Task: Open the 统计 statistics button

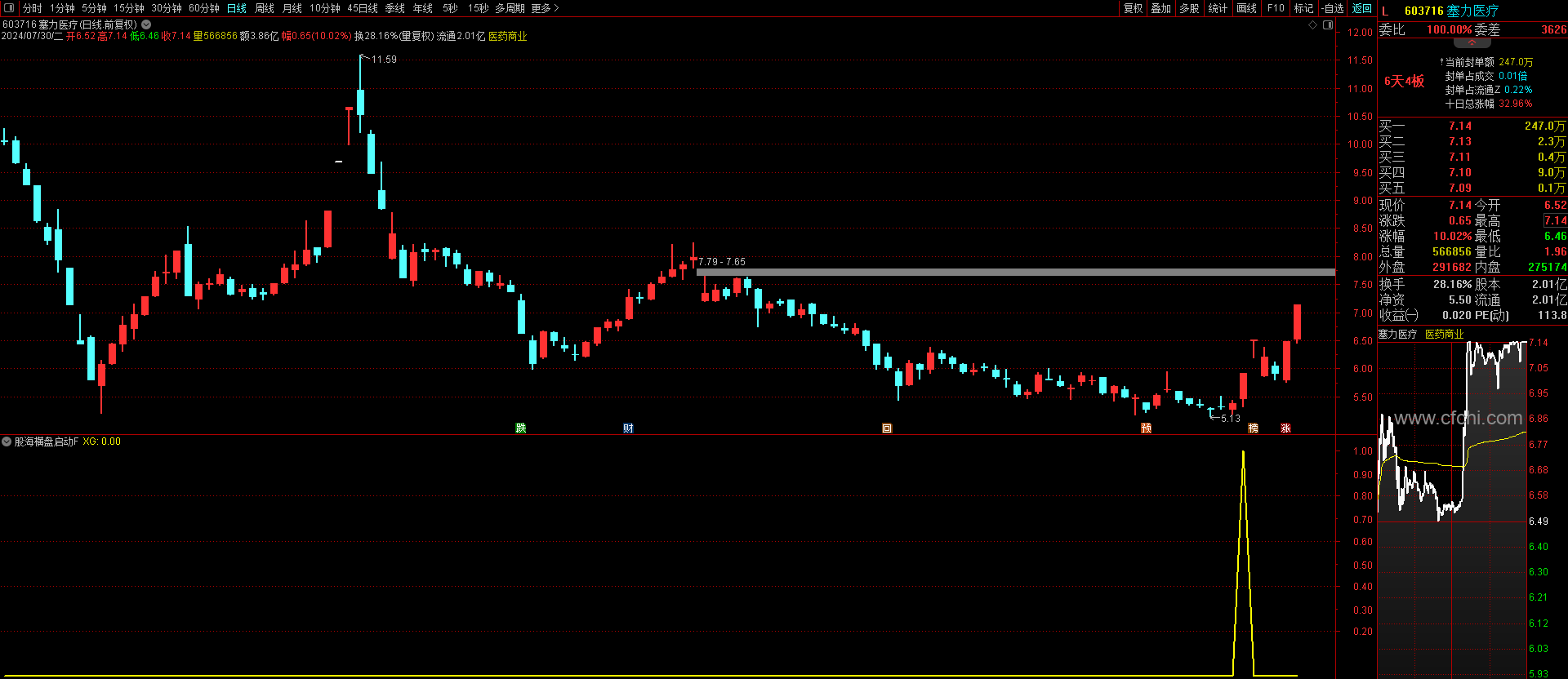Action: pyautogui.click(x=1218, y=8)
